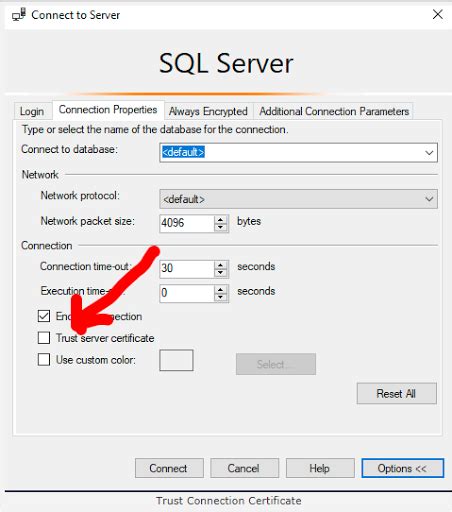Click the Execution time-out value field
The width and height of the screenshot is (452, 512).
pyautogui.click(x=187, y=293)
